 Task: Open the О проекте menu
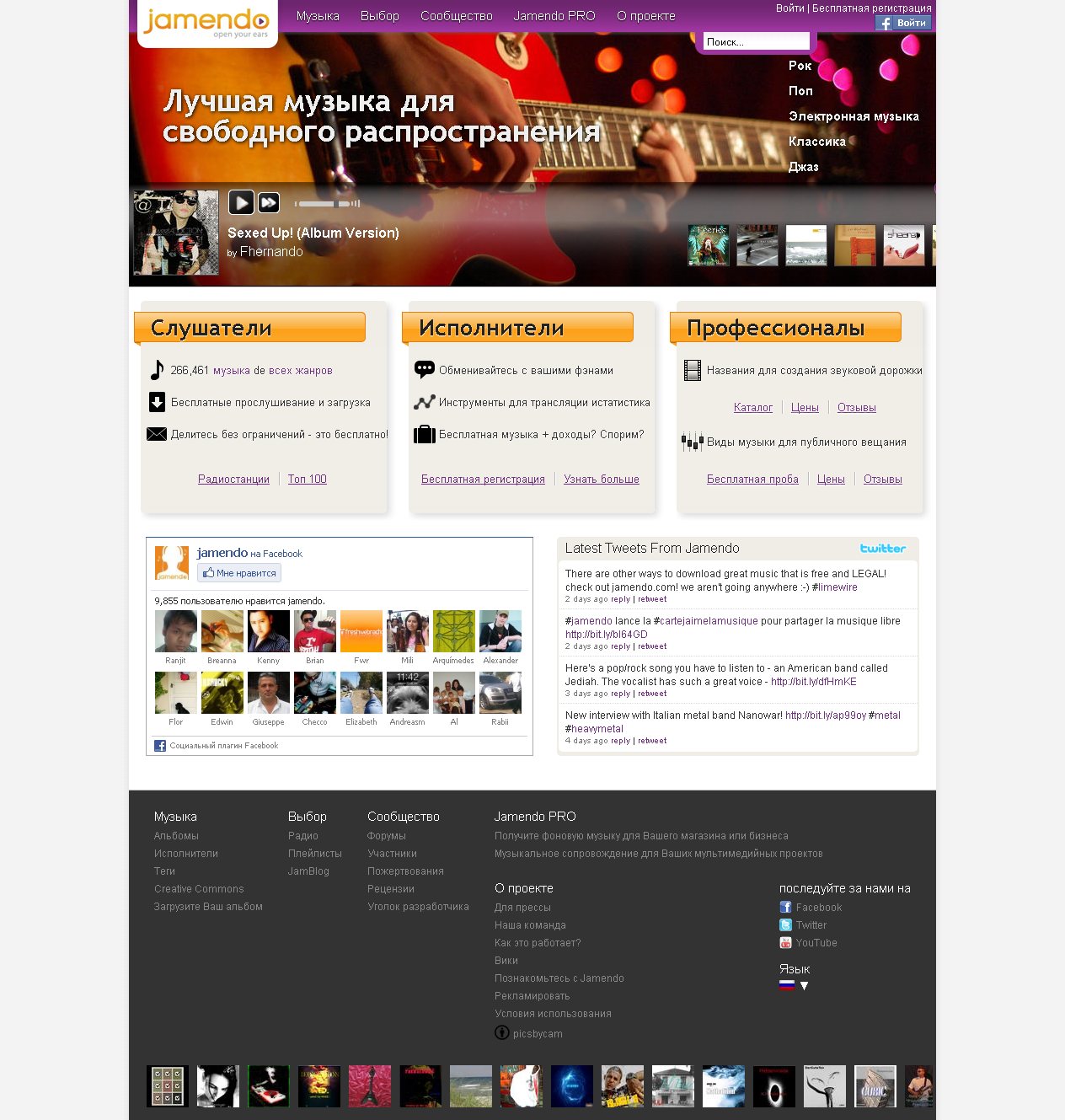coord(646,16)
